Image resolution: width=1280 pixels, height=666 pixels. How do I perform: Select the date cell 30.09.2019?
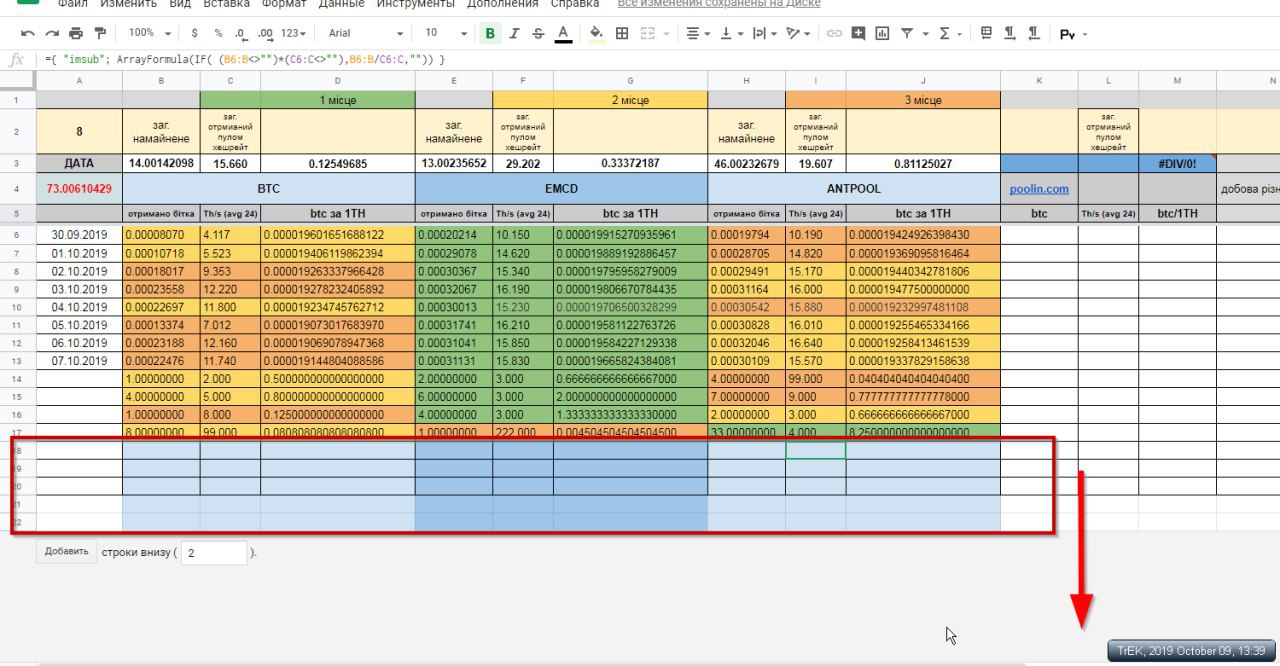tap(79, 234)
